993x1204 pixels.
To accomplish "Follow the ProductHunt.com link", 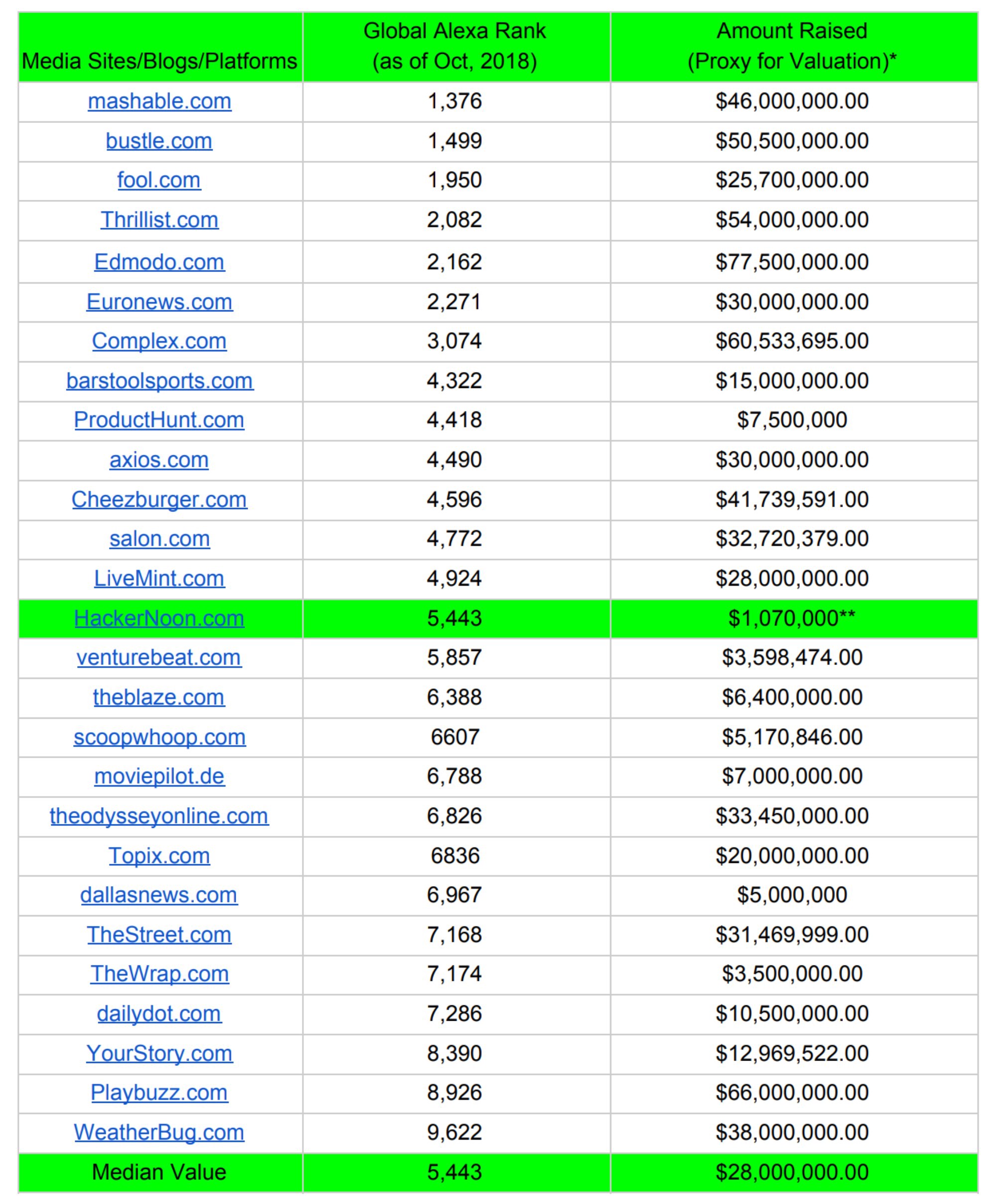I will pyautogui.click(x=159, y=420).
